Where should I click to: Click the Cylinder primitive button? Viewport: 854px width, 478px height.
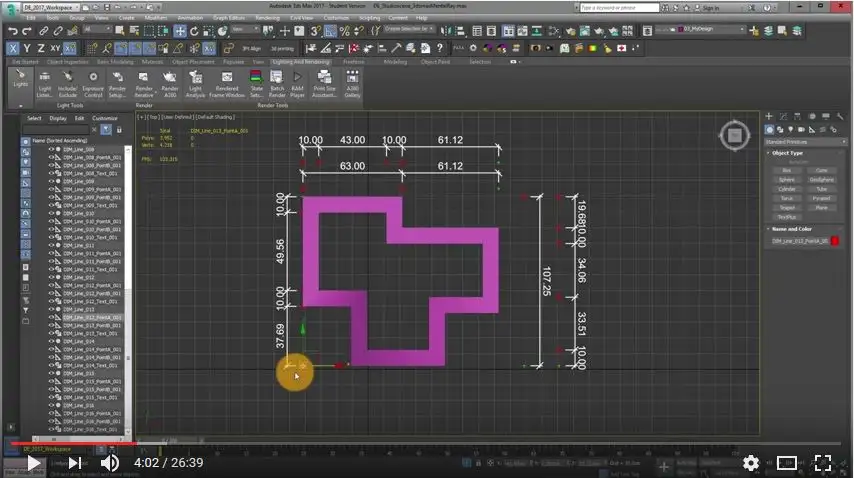(786, 189)
